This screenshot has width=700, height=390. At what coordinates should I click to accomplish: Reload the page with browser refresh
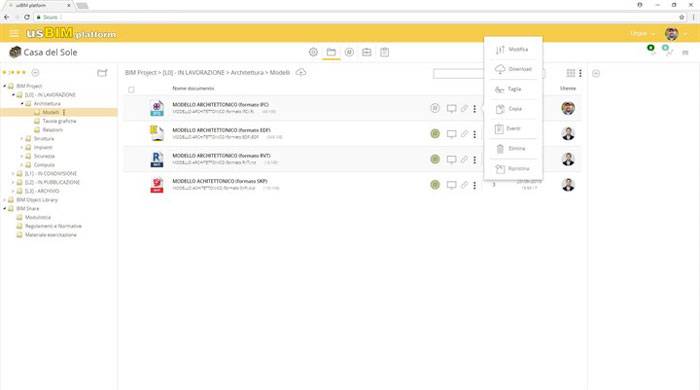(x=27, y=17)
